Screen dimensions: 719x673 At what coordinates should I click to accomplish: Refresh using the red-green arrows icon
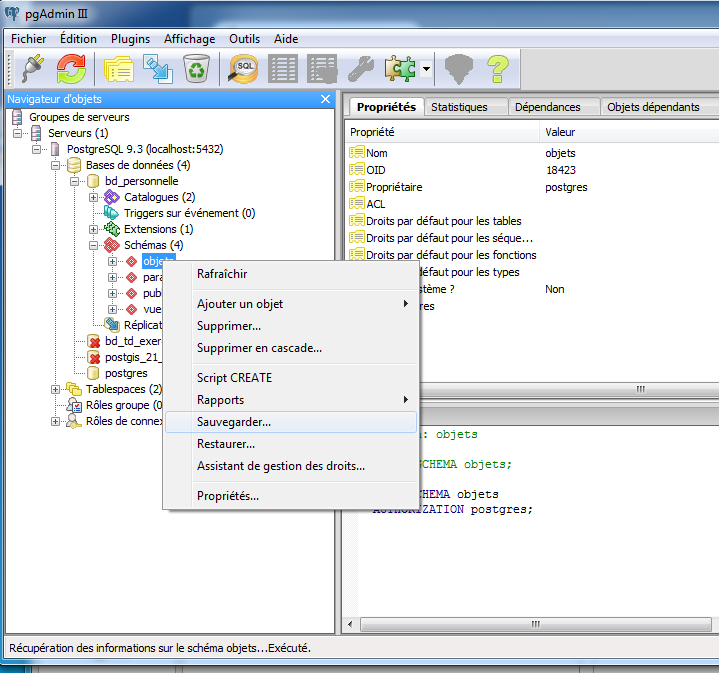[71, 69]
